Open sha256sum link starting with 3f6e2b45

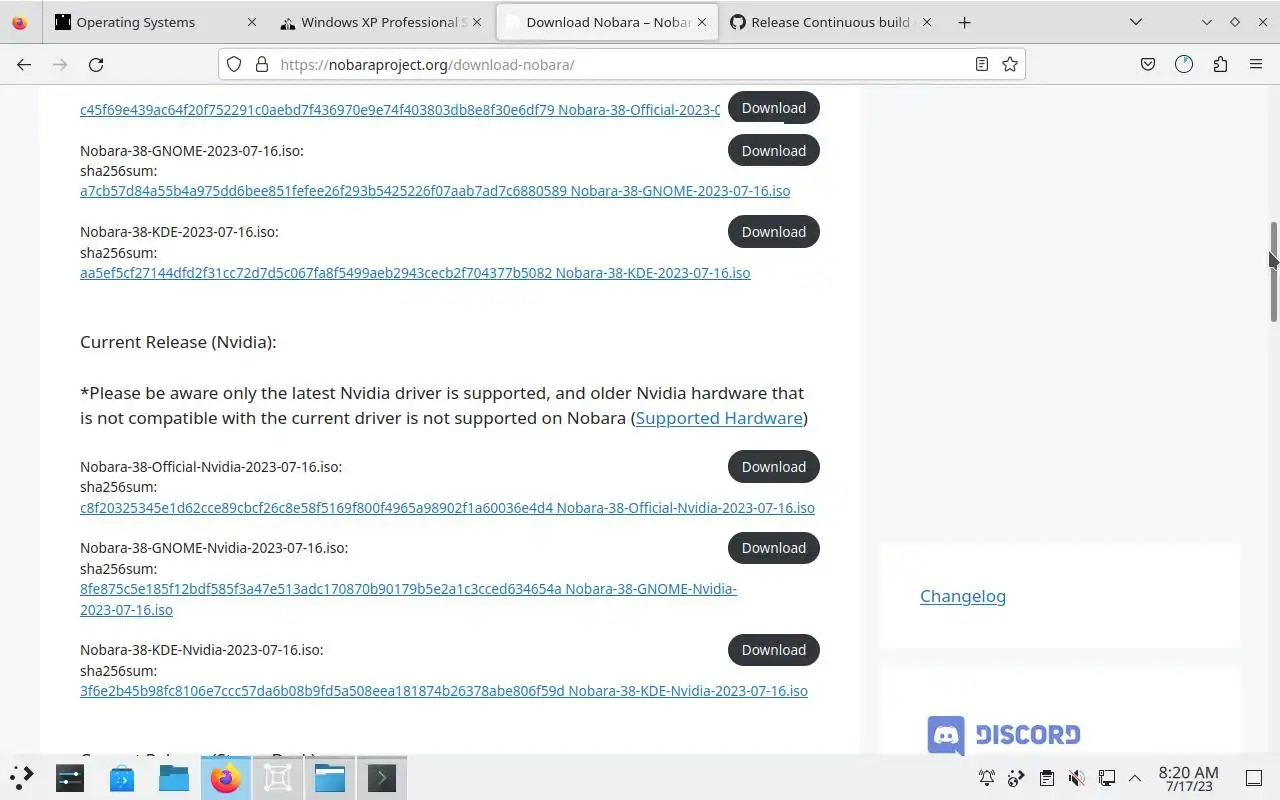click(x=444, y=691)
